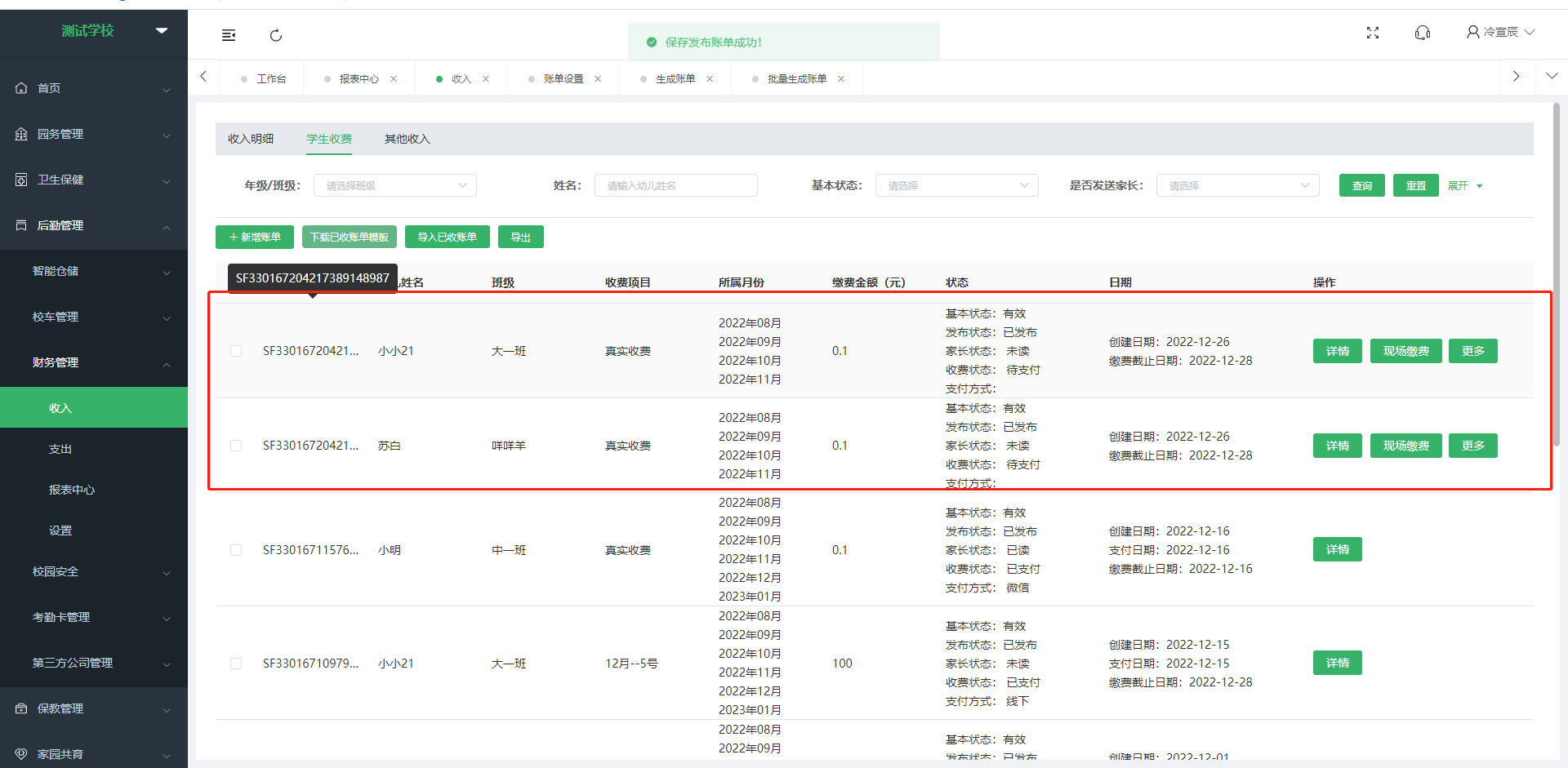Check the row checkbox for 苏白
1568x768 pixels.
click(x=236, y=446)
